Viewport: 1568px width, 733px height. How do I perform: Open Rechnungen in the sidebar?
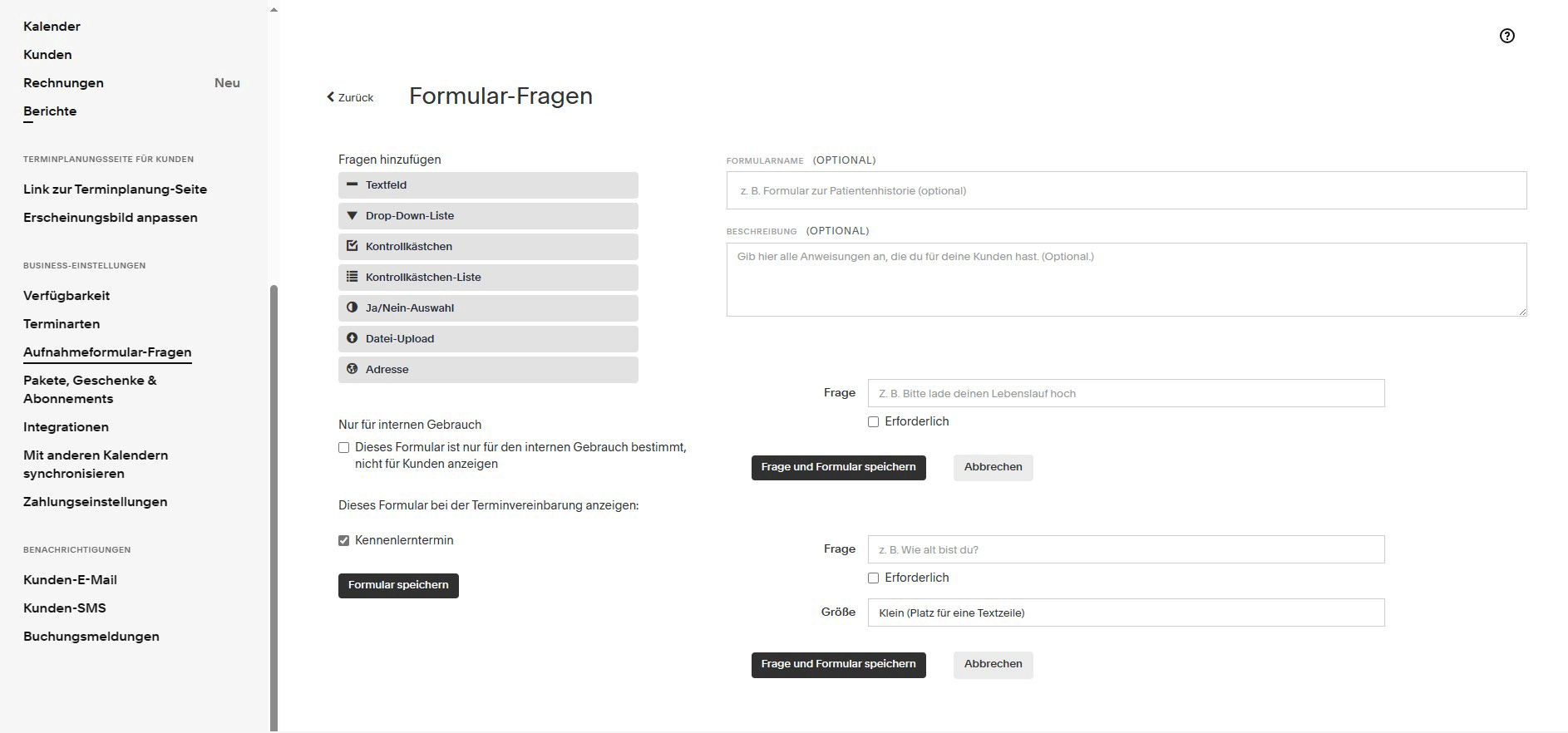click(x=63, y=83)
